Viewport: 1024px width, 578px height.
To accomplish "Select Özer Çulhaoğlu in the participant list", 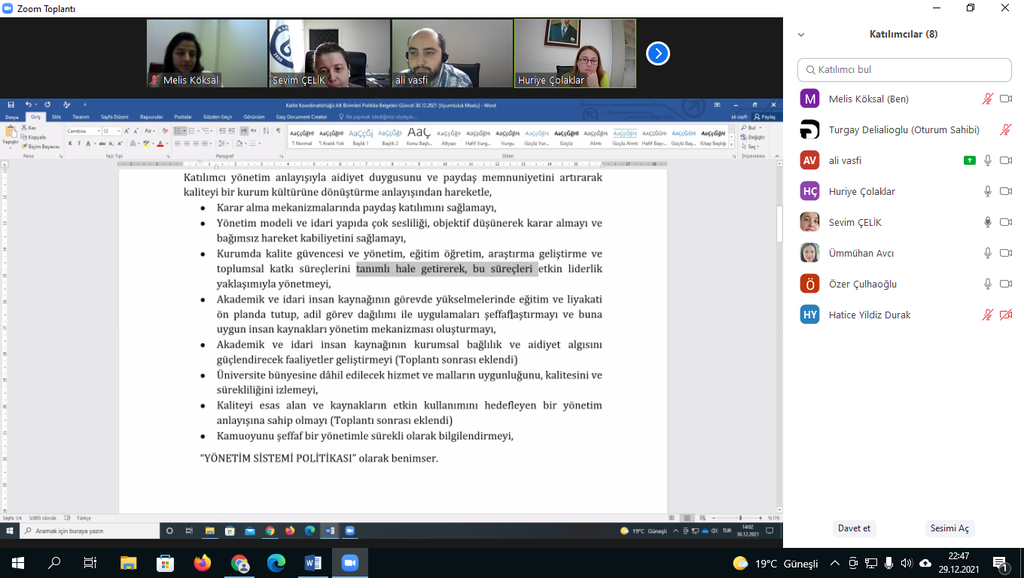I will (x=862, y=284).
